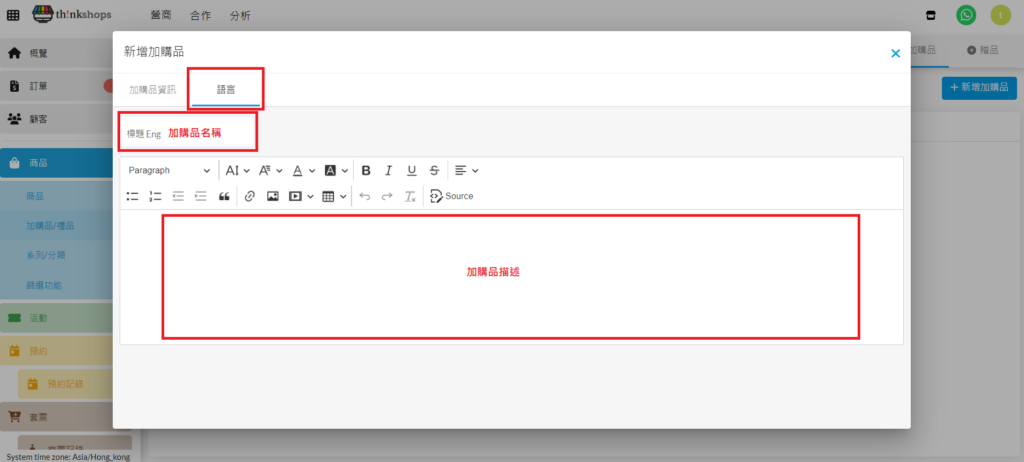The height and width of the screenshot is (462, 1024).
Task: Click the insert image icon
Action: [x=272, y=196]
